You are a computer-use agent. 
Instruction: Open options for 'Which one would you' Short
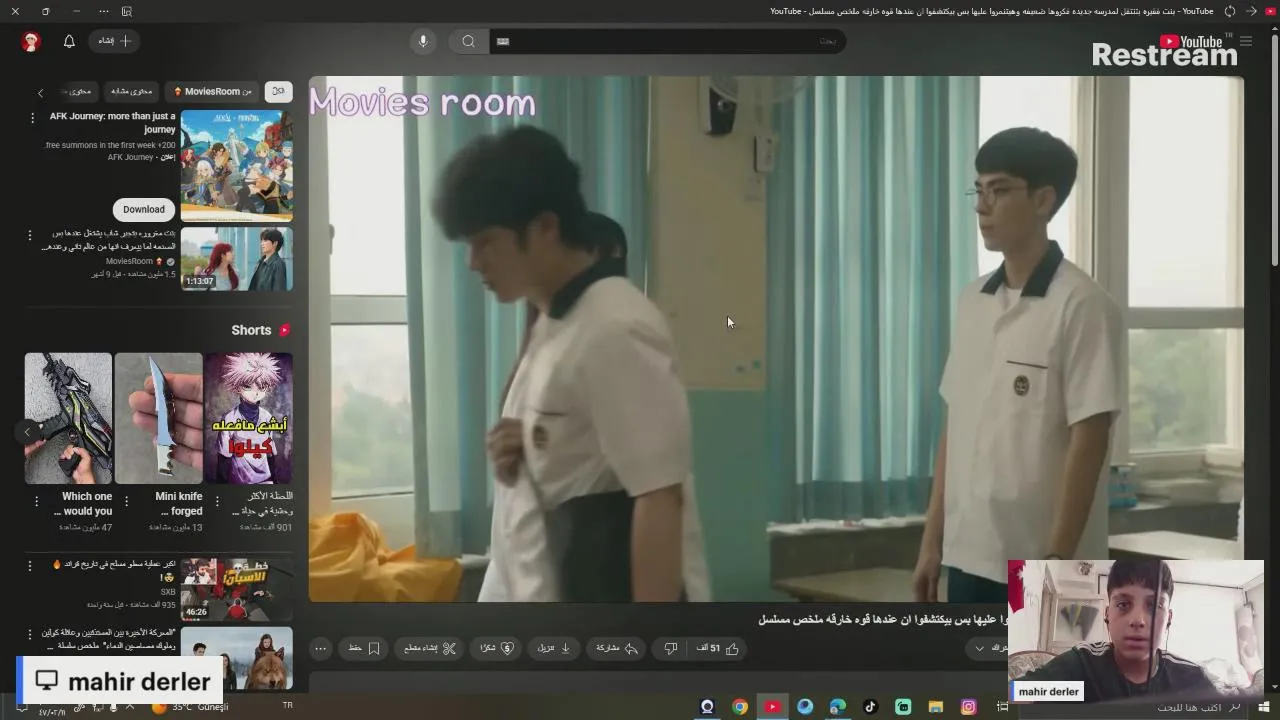click(36, 501)
